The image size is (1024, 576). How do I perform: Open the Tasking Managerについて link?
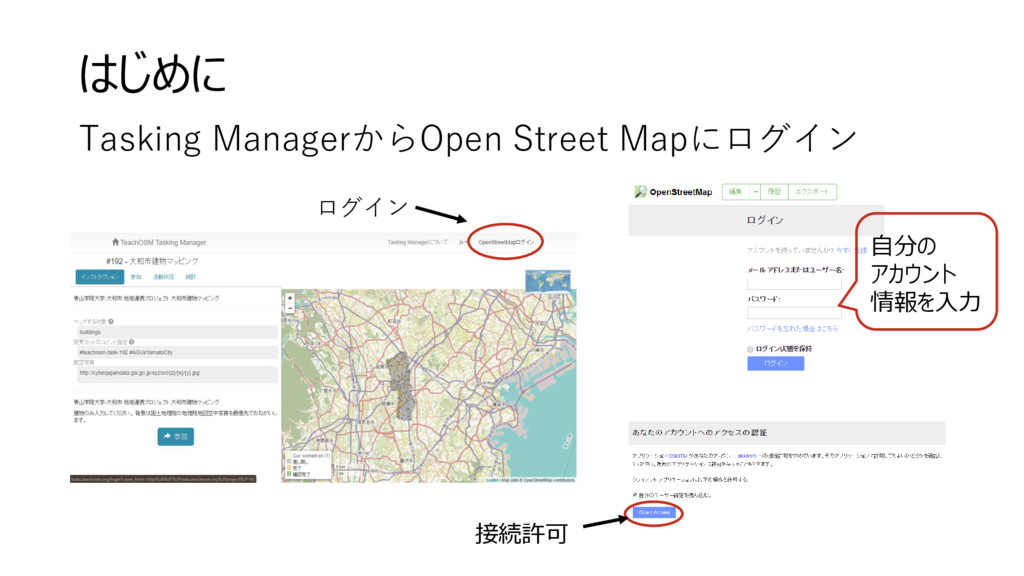pos(417,242)
